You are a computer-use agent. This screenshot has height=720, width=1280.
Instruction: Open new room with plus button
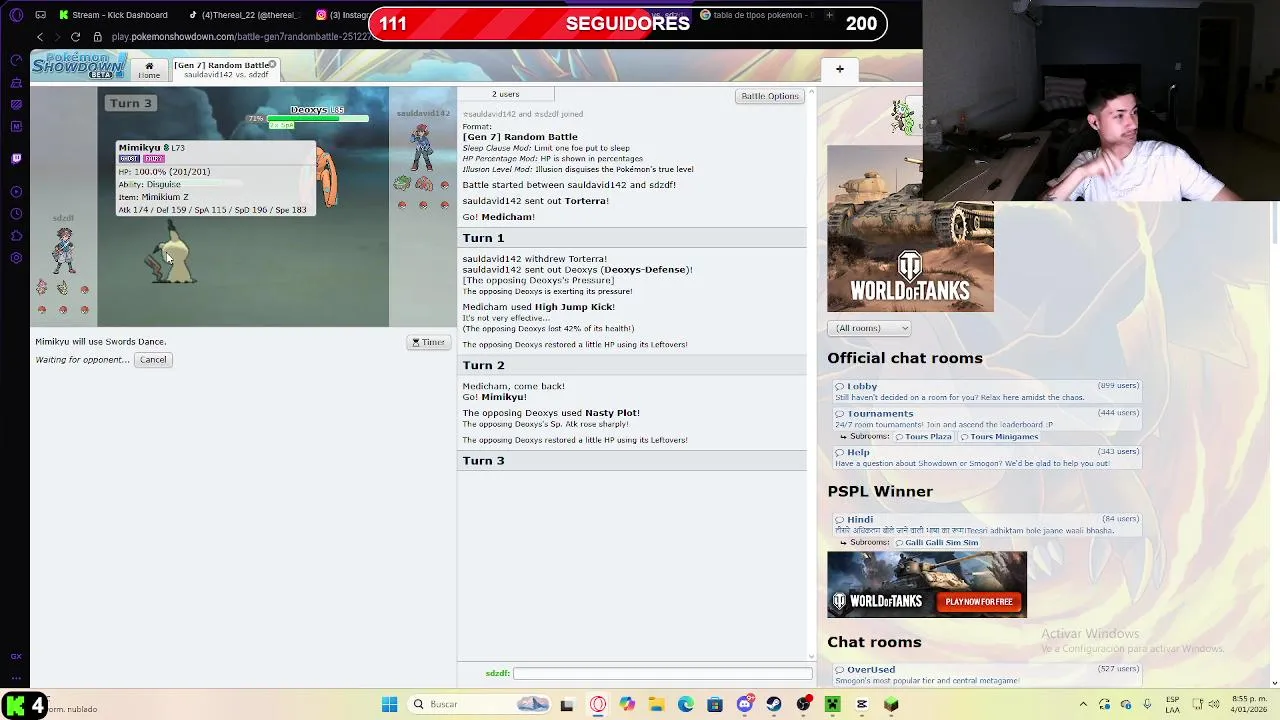(840, 69)
